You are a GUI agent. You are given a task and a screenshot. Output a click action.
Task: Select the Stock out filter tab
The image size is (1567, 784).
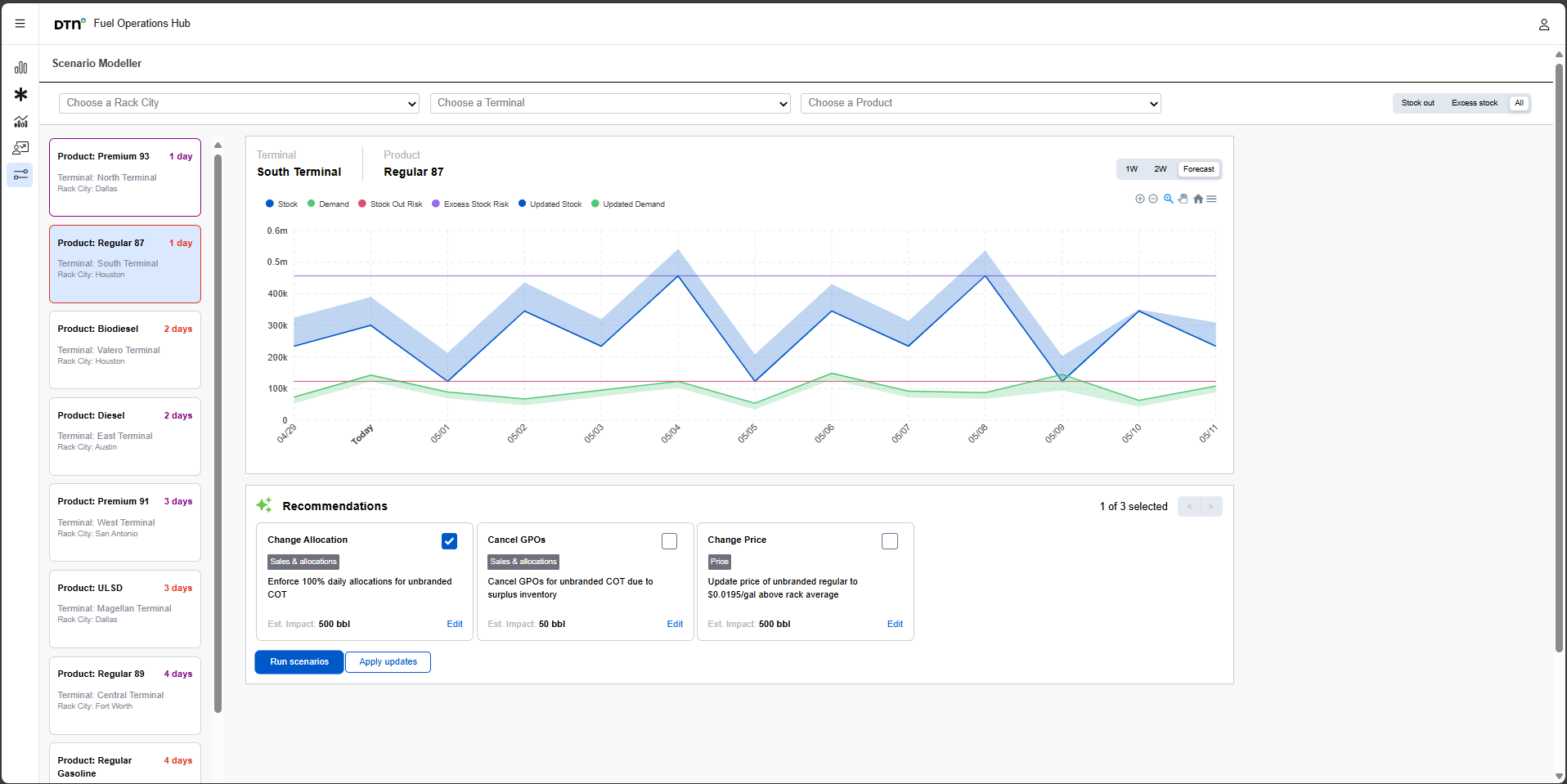(x=1417, y=103)
